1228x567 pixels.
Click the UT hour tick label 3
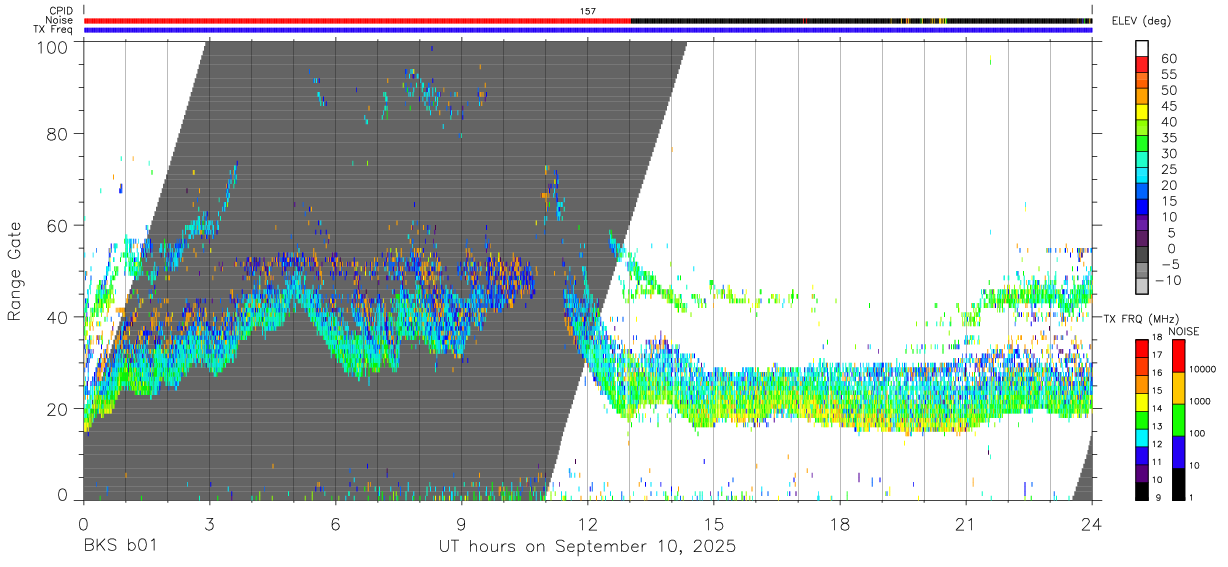point(210,523)
